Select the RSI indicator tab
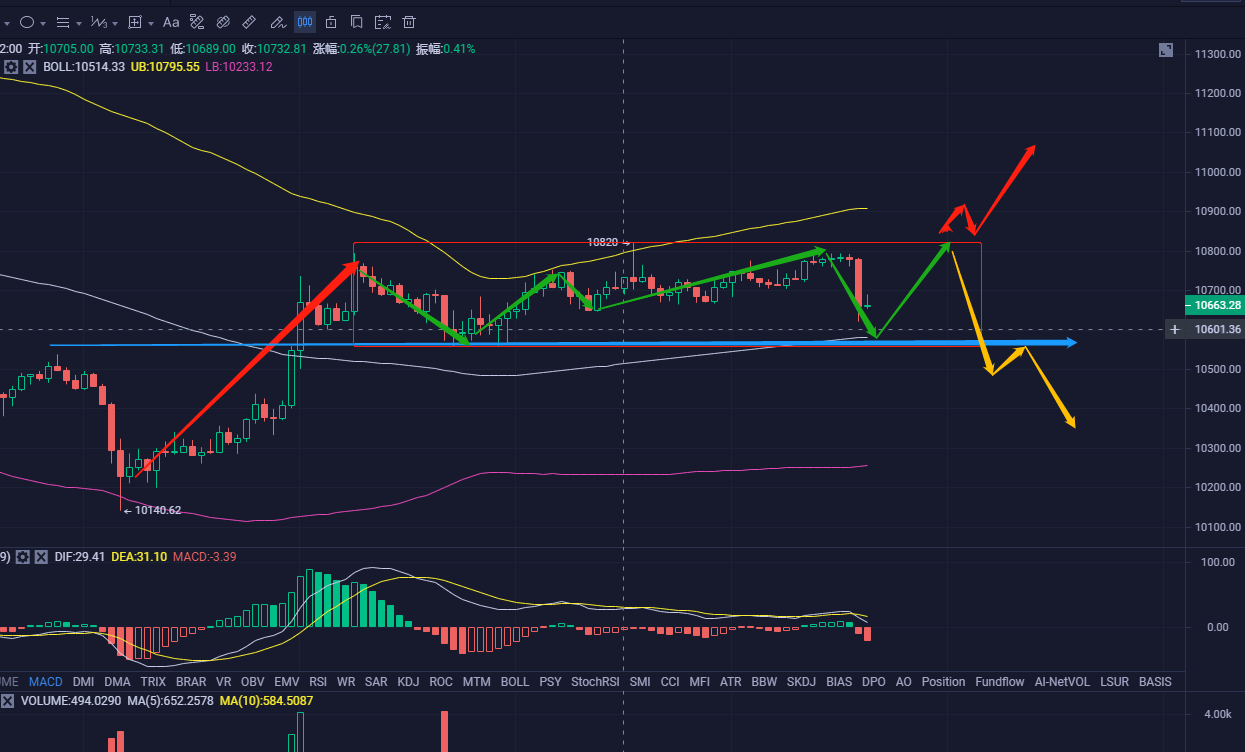Screen dimensions: 1245x752 click(318, 682)
